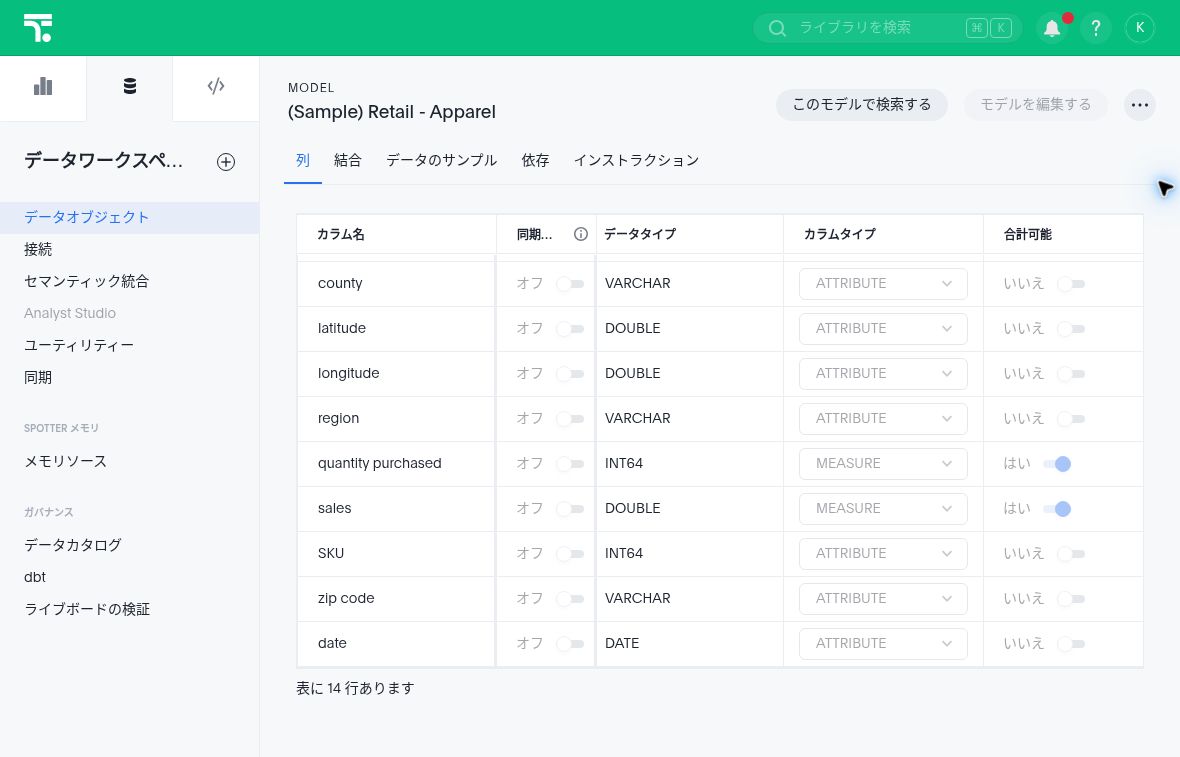
Task: Click the plus icon beside データワークスペース
Action: click(x=226, y=162)
